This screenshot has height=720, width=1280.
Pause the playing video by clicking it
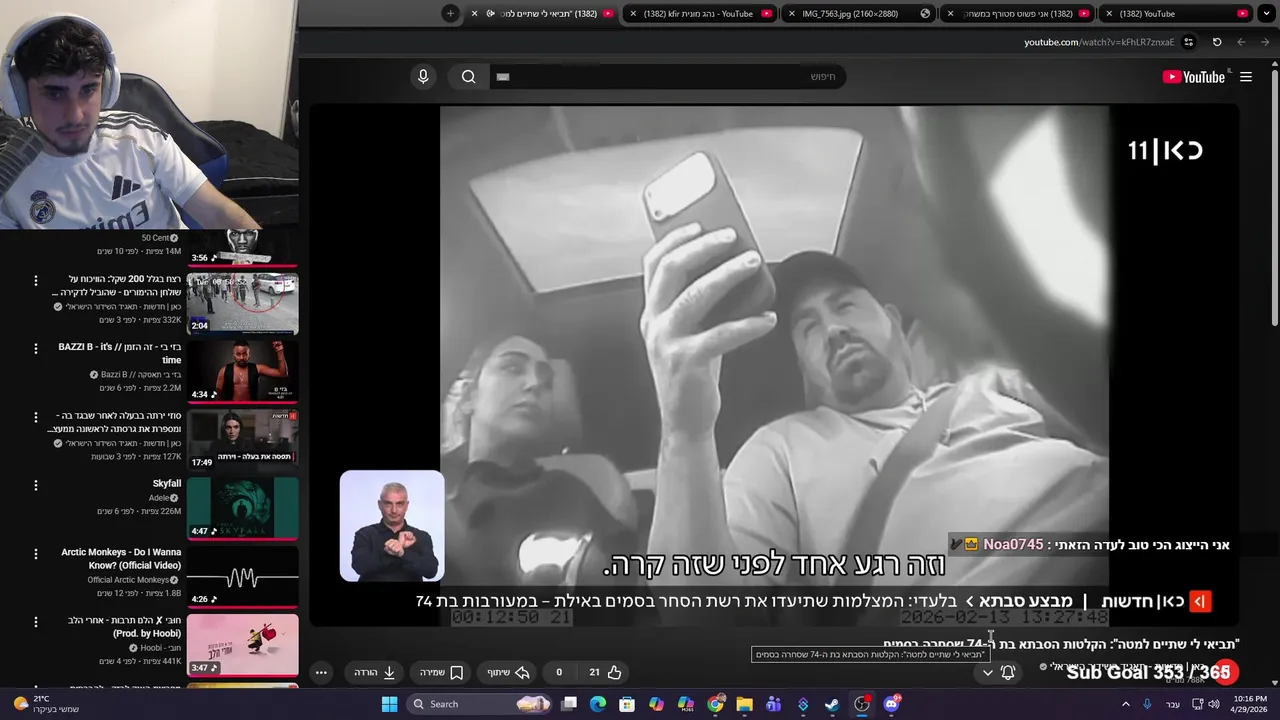774,365
